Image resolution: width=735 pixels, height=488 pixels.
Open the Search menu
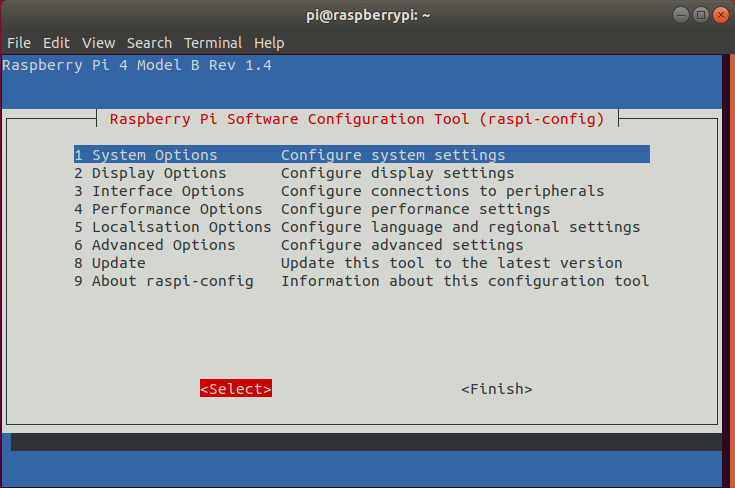coord(150,43)
